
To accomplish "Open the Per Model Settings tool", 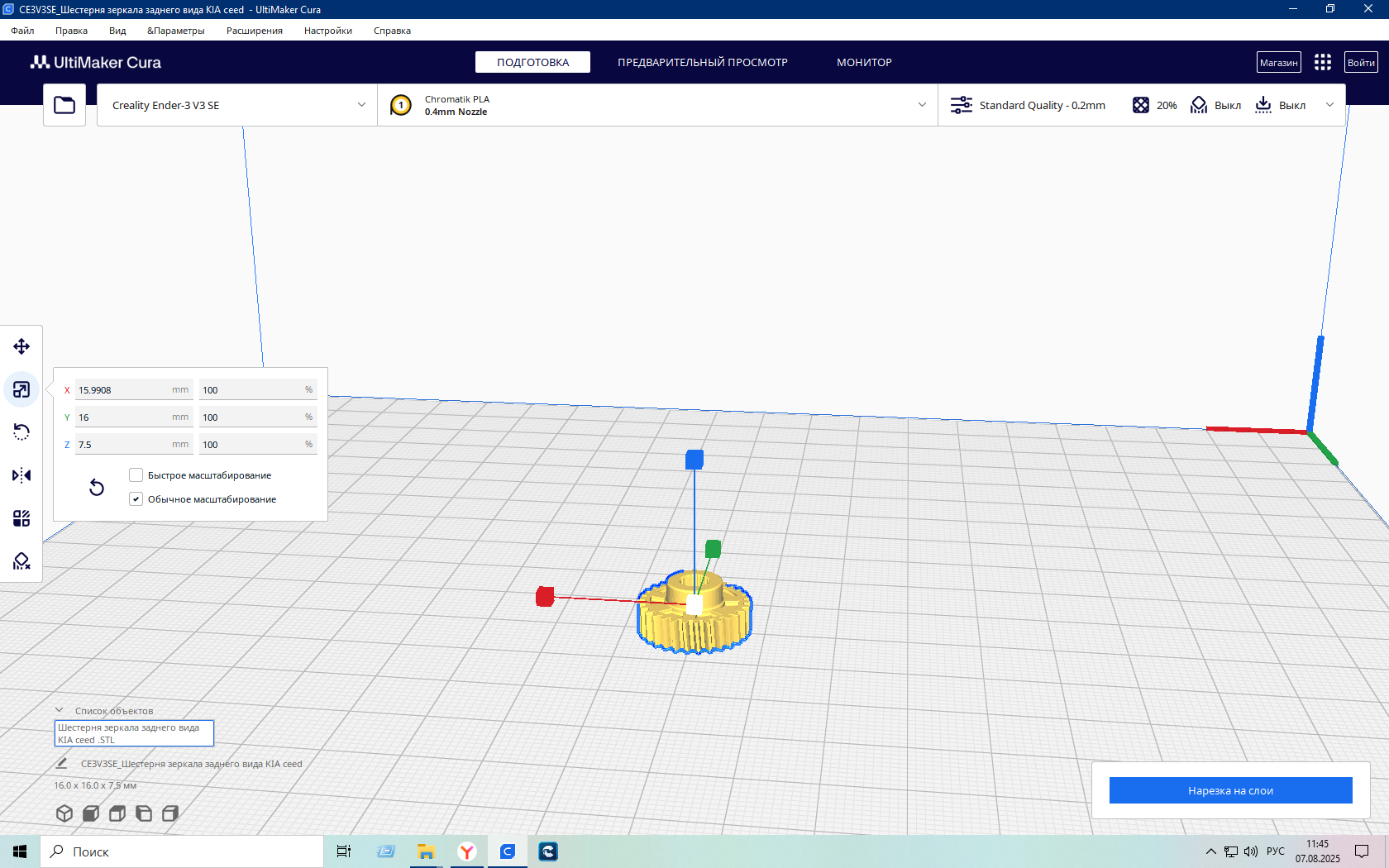I will coord(21,518).
